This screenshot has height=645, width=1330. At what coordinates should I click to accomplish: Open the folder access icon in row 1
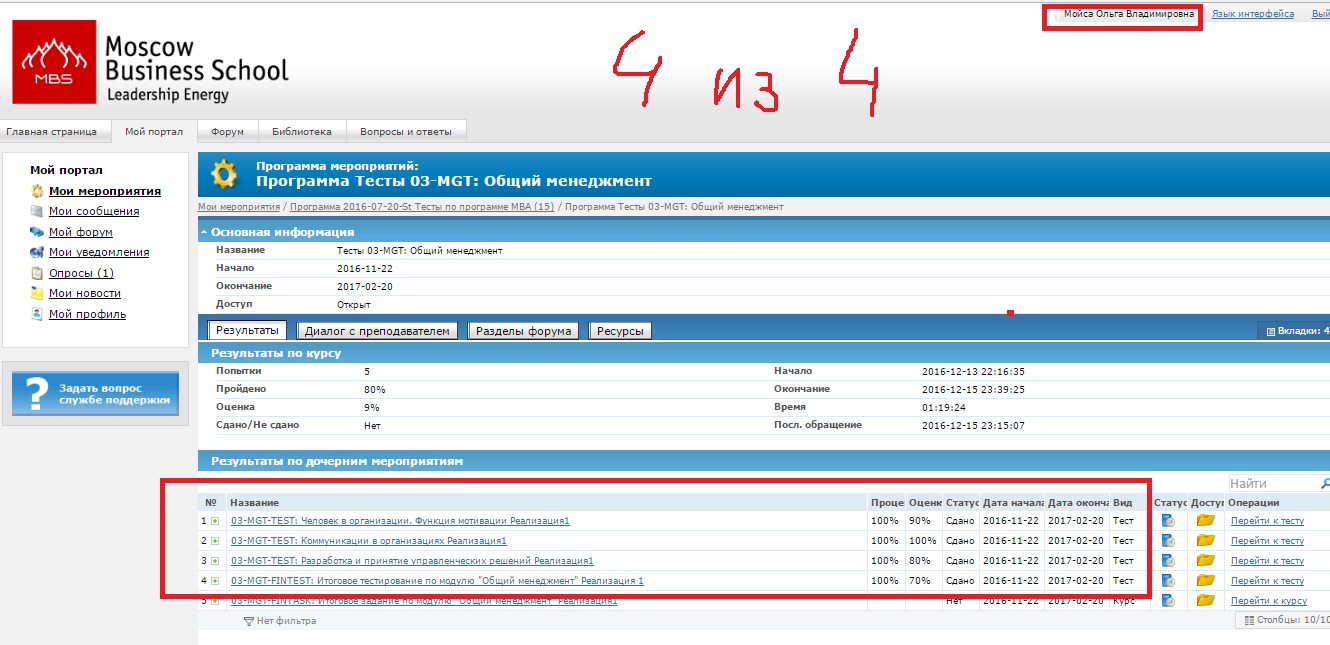click(x=1205, y=521)
